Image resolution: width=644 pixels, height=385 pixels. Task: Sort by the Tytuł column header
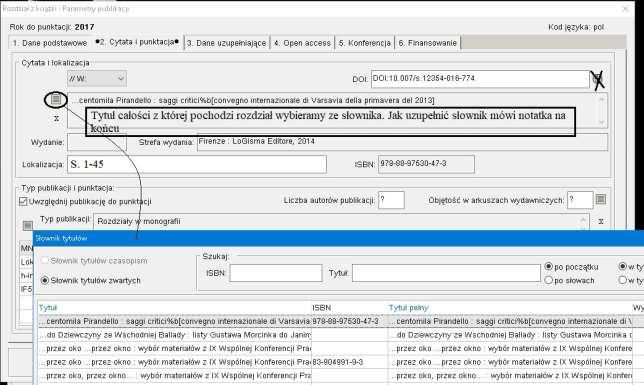[48, 308]
